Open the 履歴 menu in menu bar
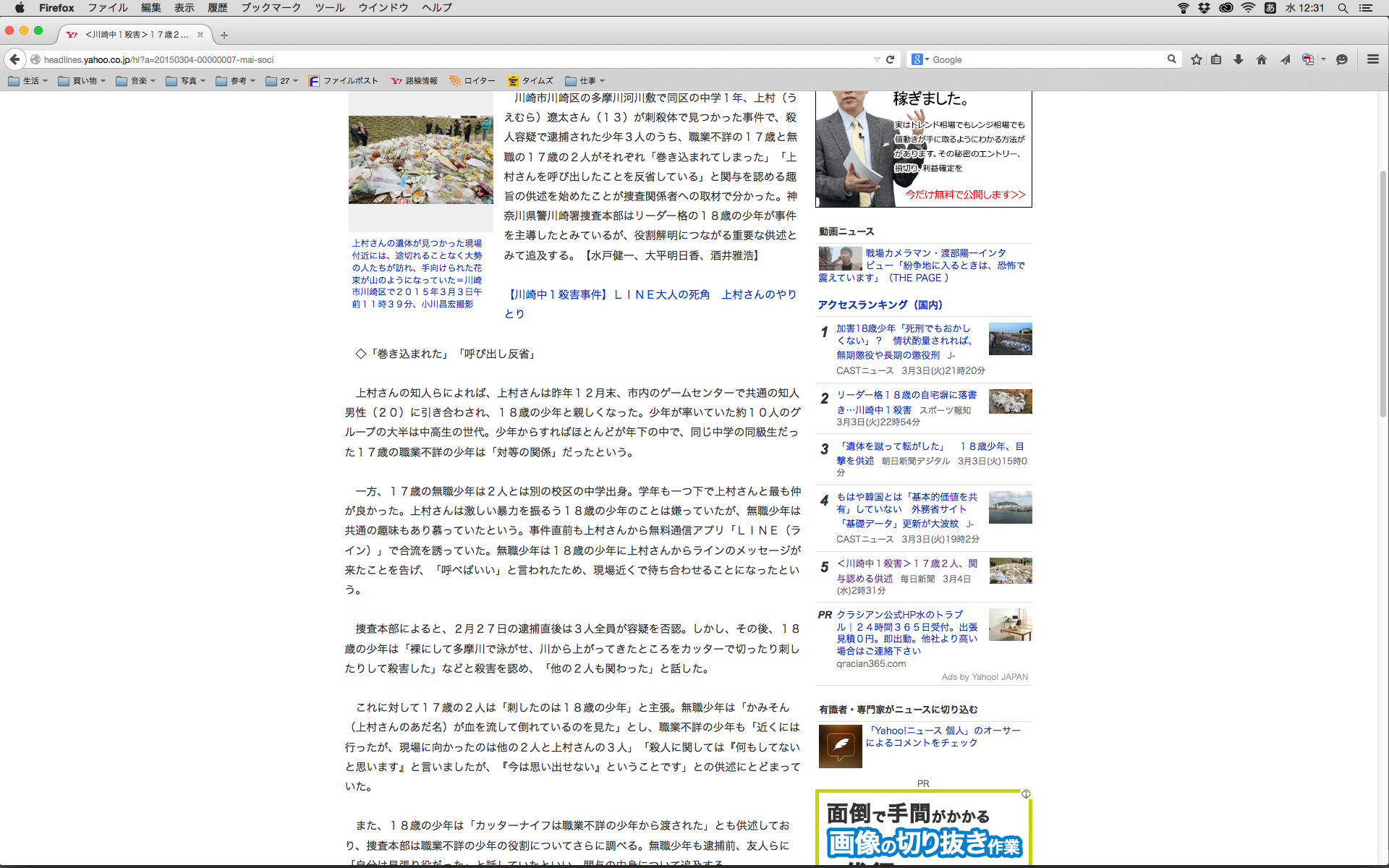 (217, 8)
